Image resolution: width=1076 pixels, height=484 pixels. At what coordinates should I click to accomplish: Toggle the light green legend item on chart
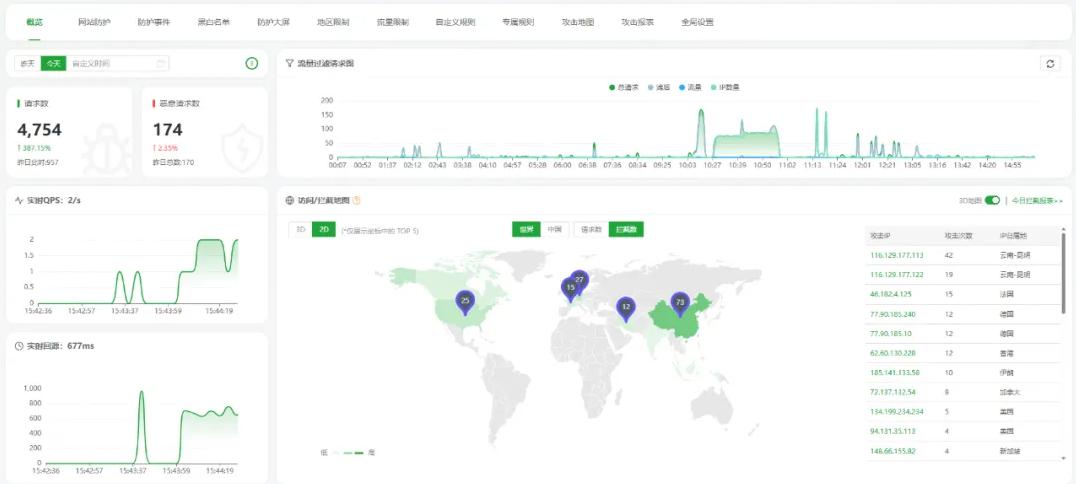tap(725, 88)
